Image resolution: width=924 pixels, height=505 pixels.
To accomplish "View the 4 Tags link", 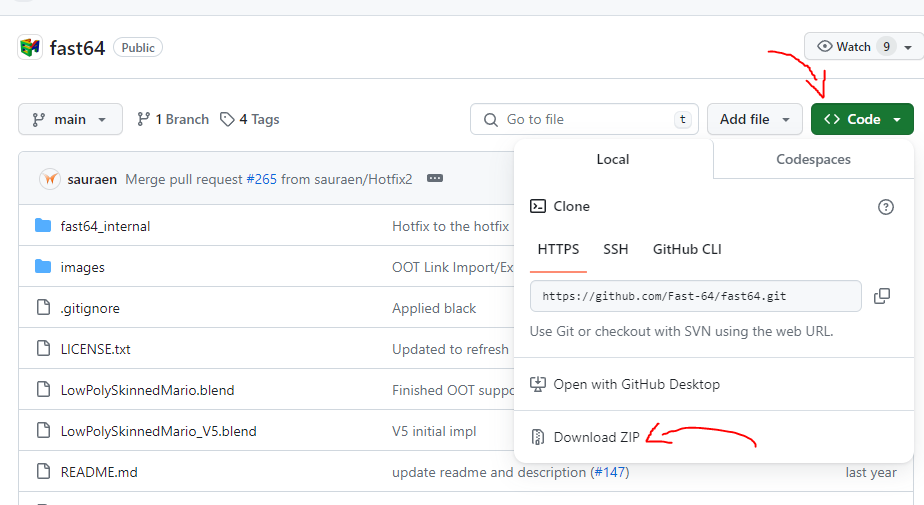I will point(250,119).
